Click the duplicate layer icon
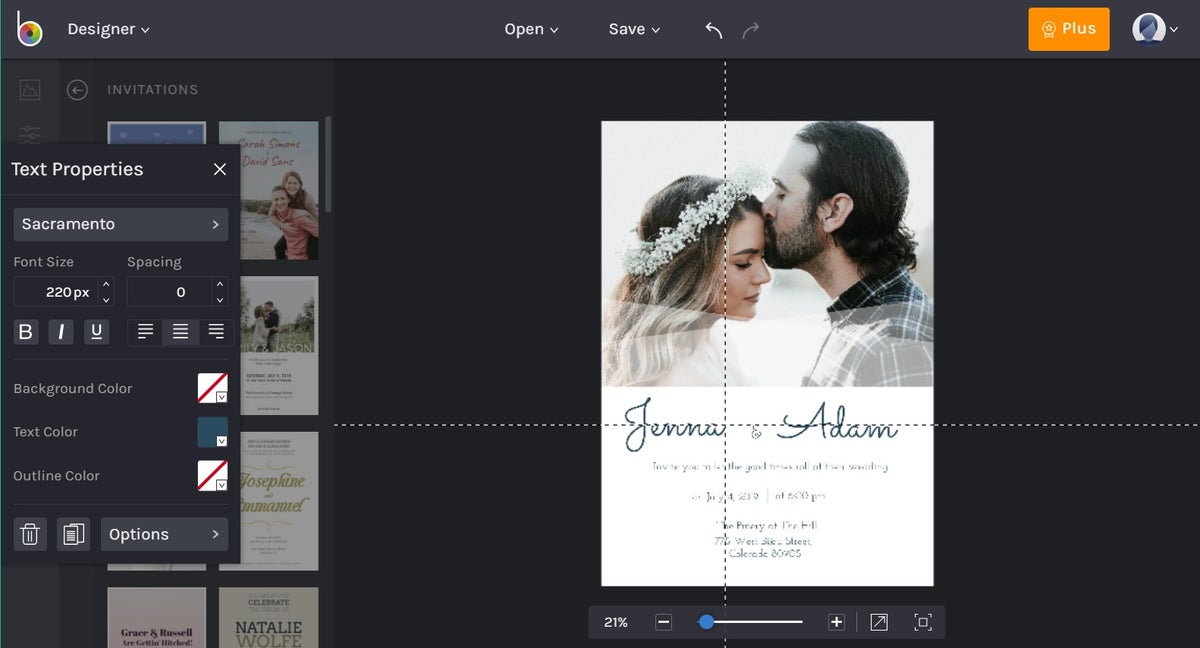Screen dimensions: 1200x648 point(73,534)
